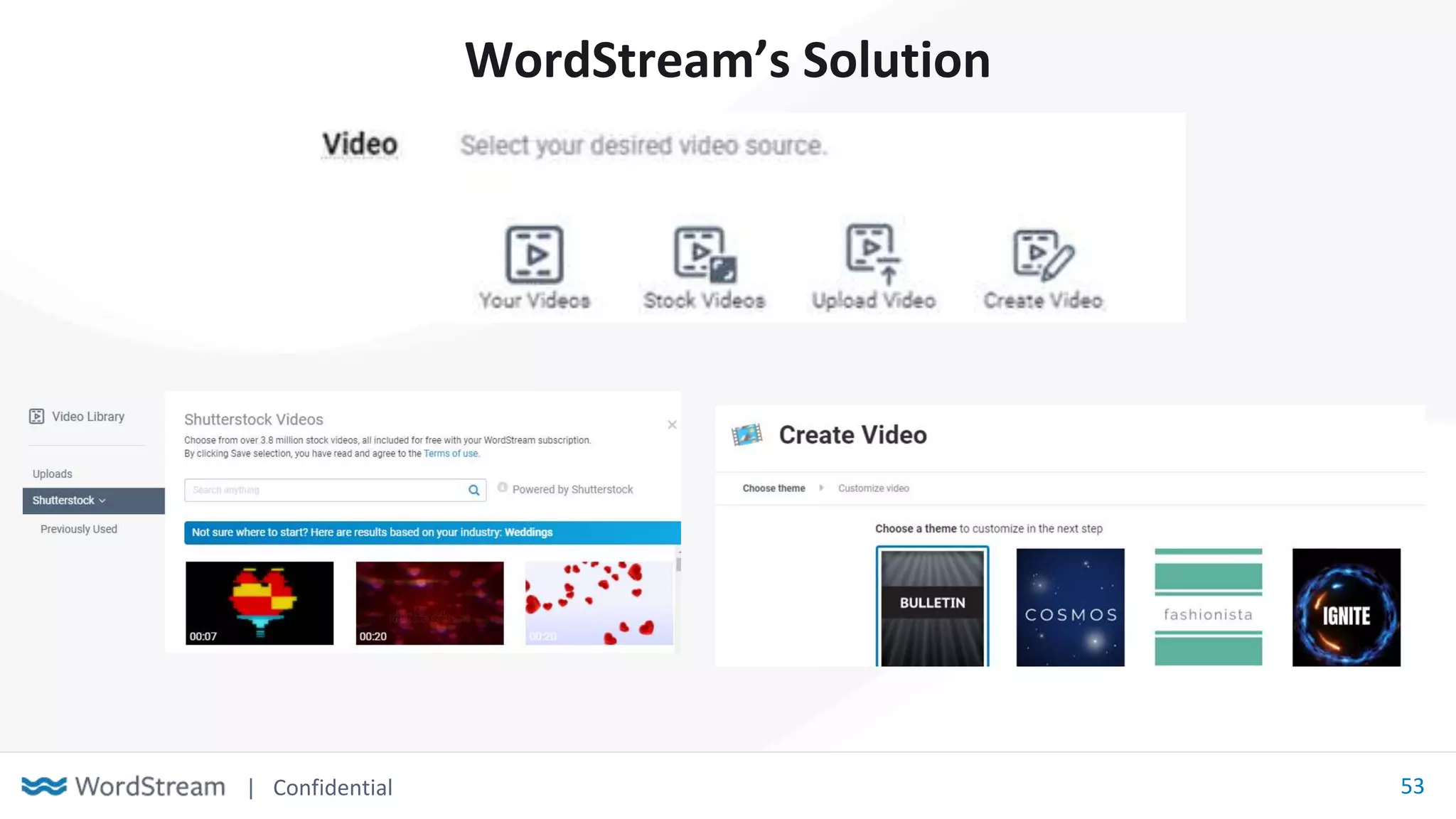Click the search magnifier in Shutterstock Videos
1456x819 pixels.
473,490
